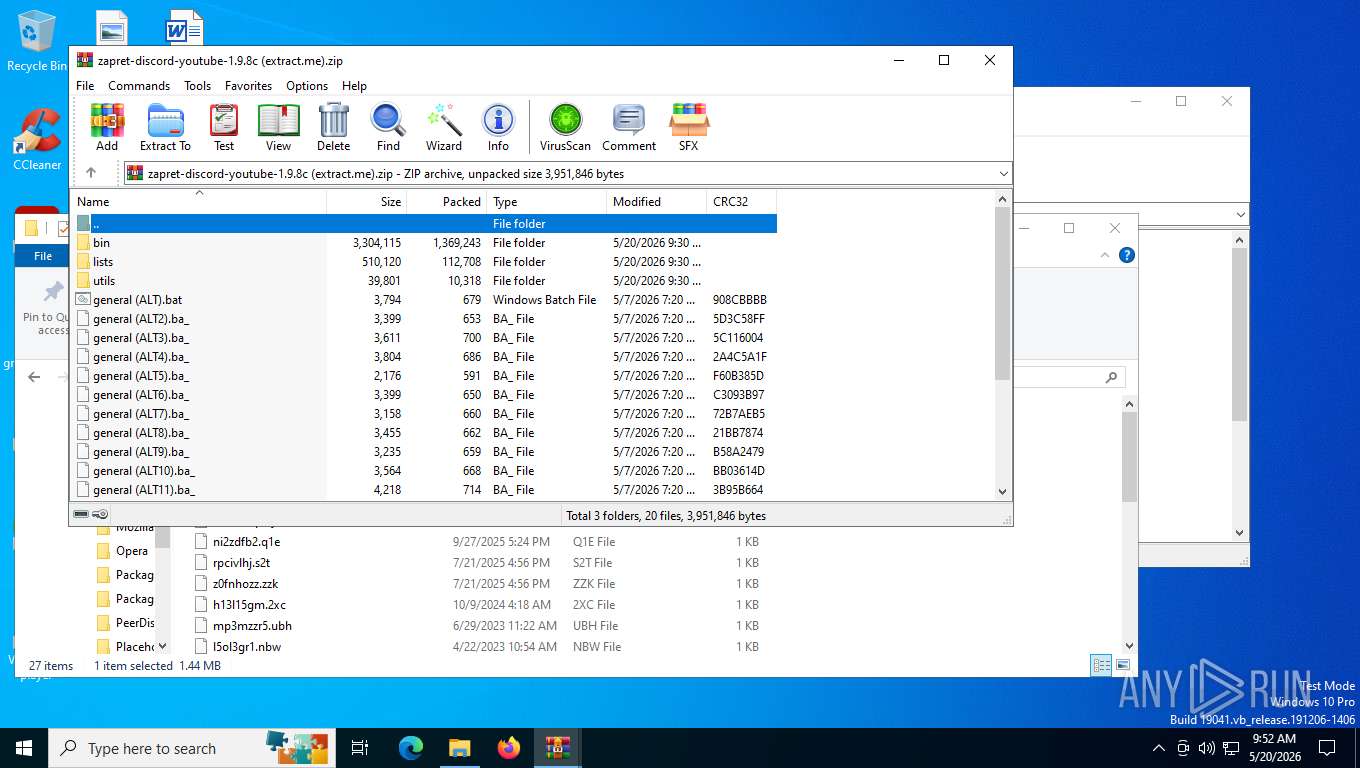The image size is (1360, 768).
Task: Click the back arrow in Explorer window
Action: (34, 377)
